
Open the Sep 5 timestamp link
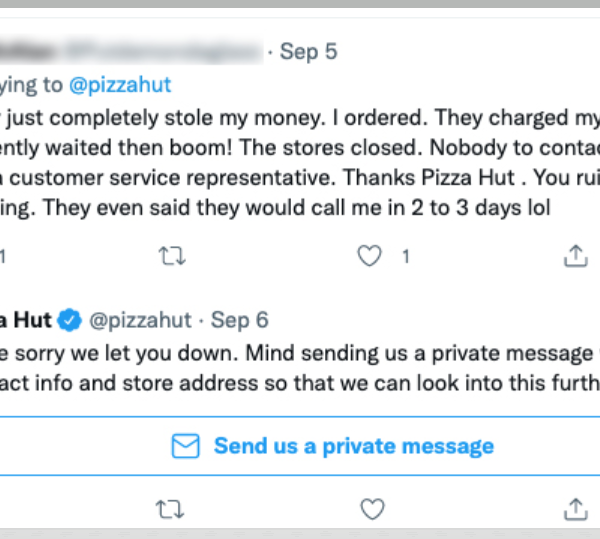(308, 51)
